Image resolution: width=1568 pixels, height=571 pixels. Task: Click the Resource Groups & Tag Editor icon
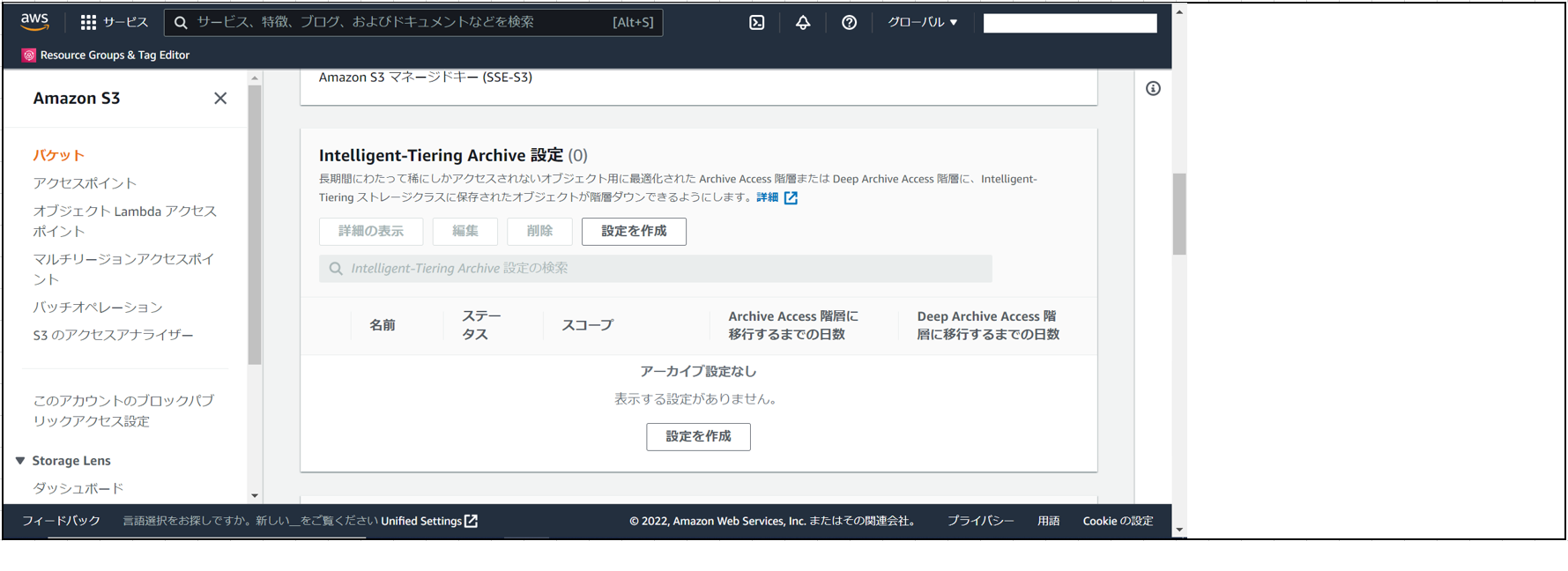[x=29, y=55]
